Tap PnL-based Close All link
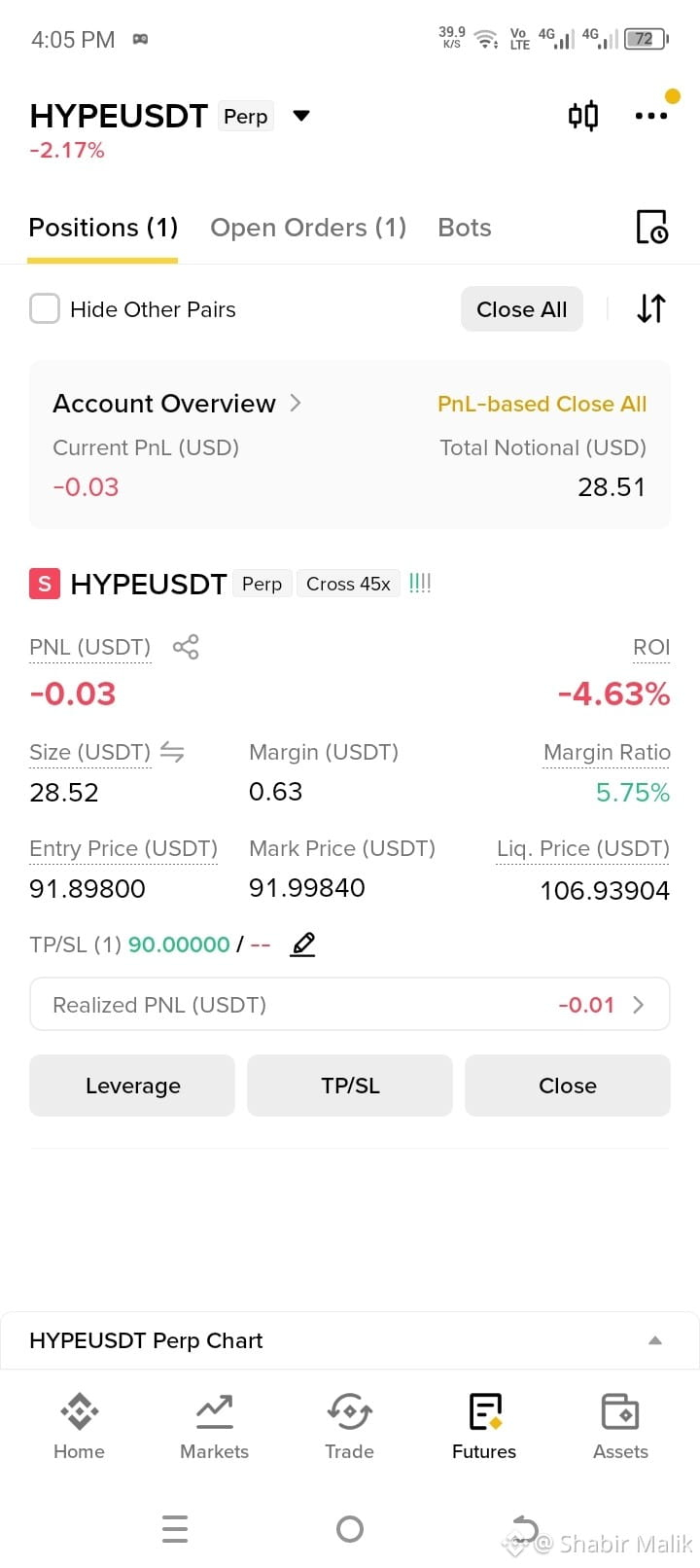 tap(542, 404)
